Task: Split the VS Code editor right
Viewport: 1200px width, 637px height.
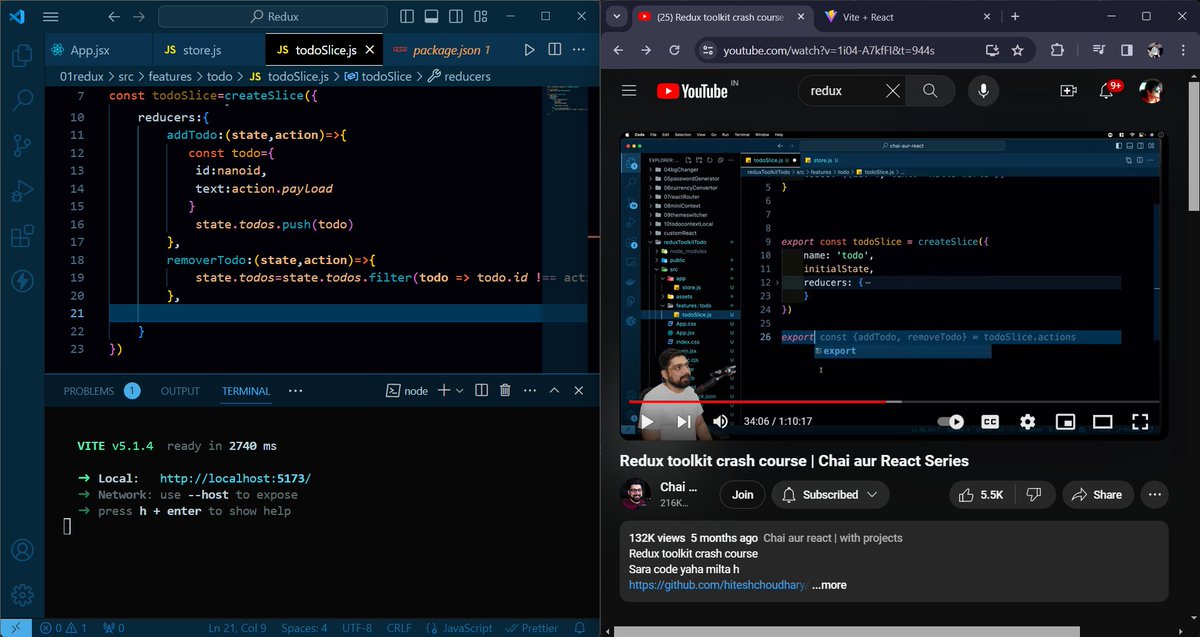Action: click(556, 50)
